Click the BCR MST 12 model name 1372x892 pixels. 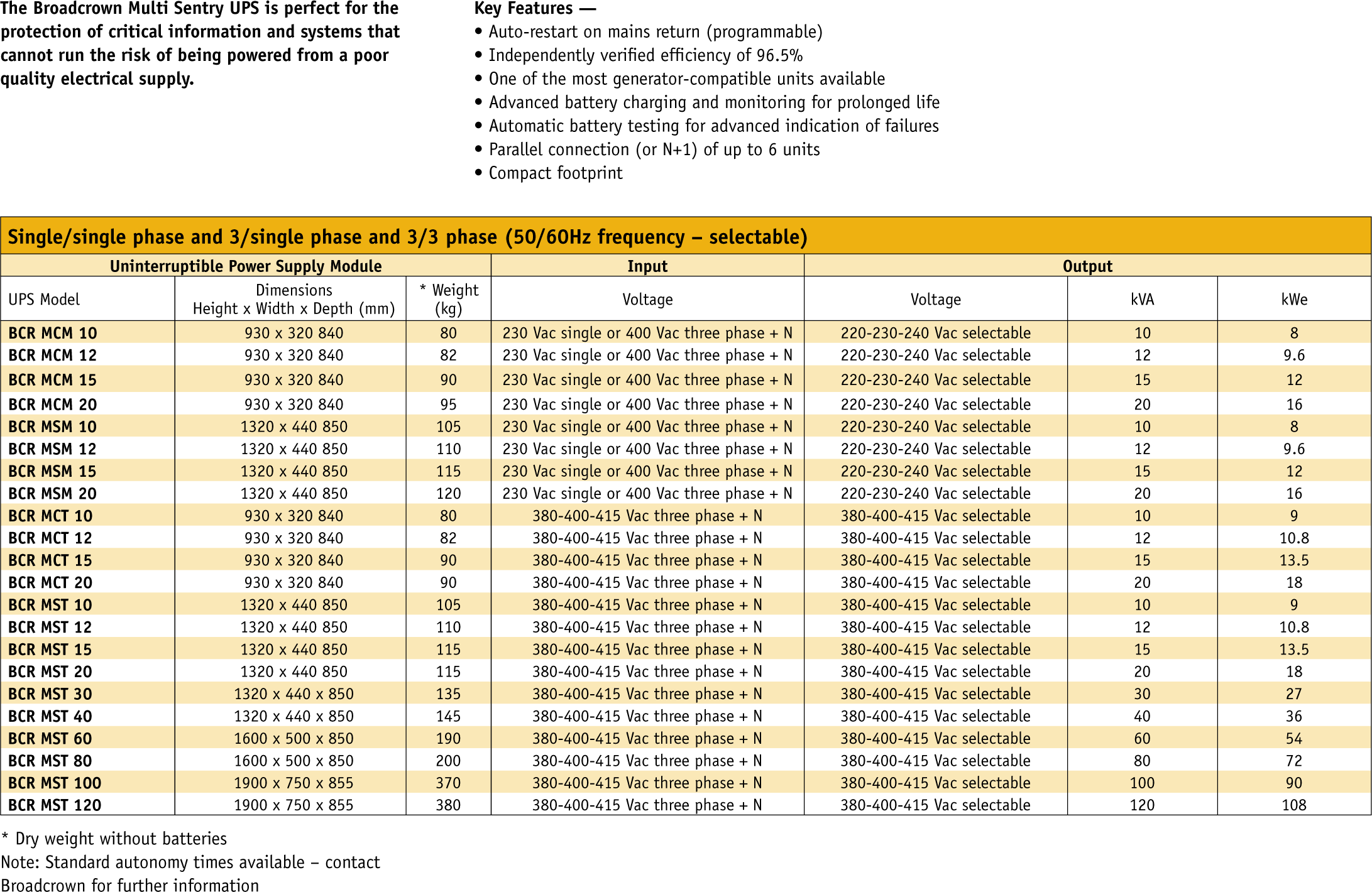[x=50, y=628]
